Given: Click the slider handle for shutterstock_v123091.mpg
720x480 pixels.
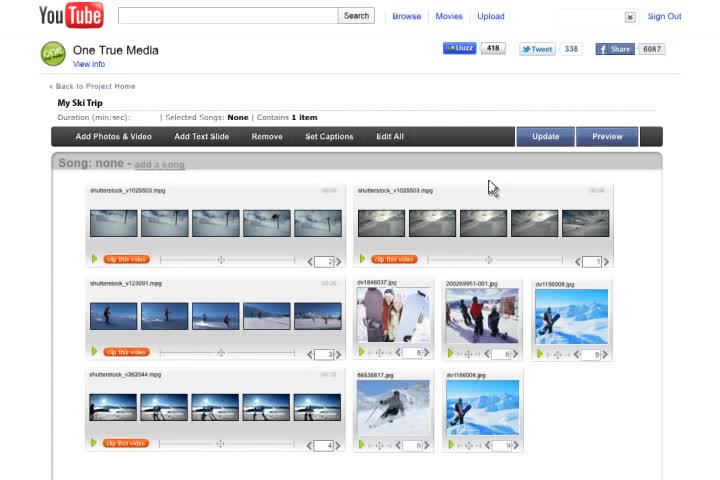Looking at the screenshot, I should click(221, 353).
